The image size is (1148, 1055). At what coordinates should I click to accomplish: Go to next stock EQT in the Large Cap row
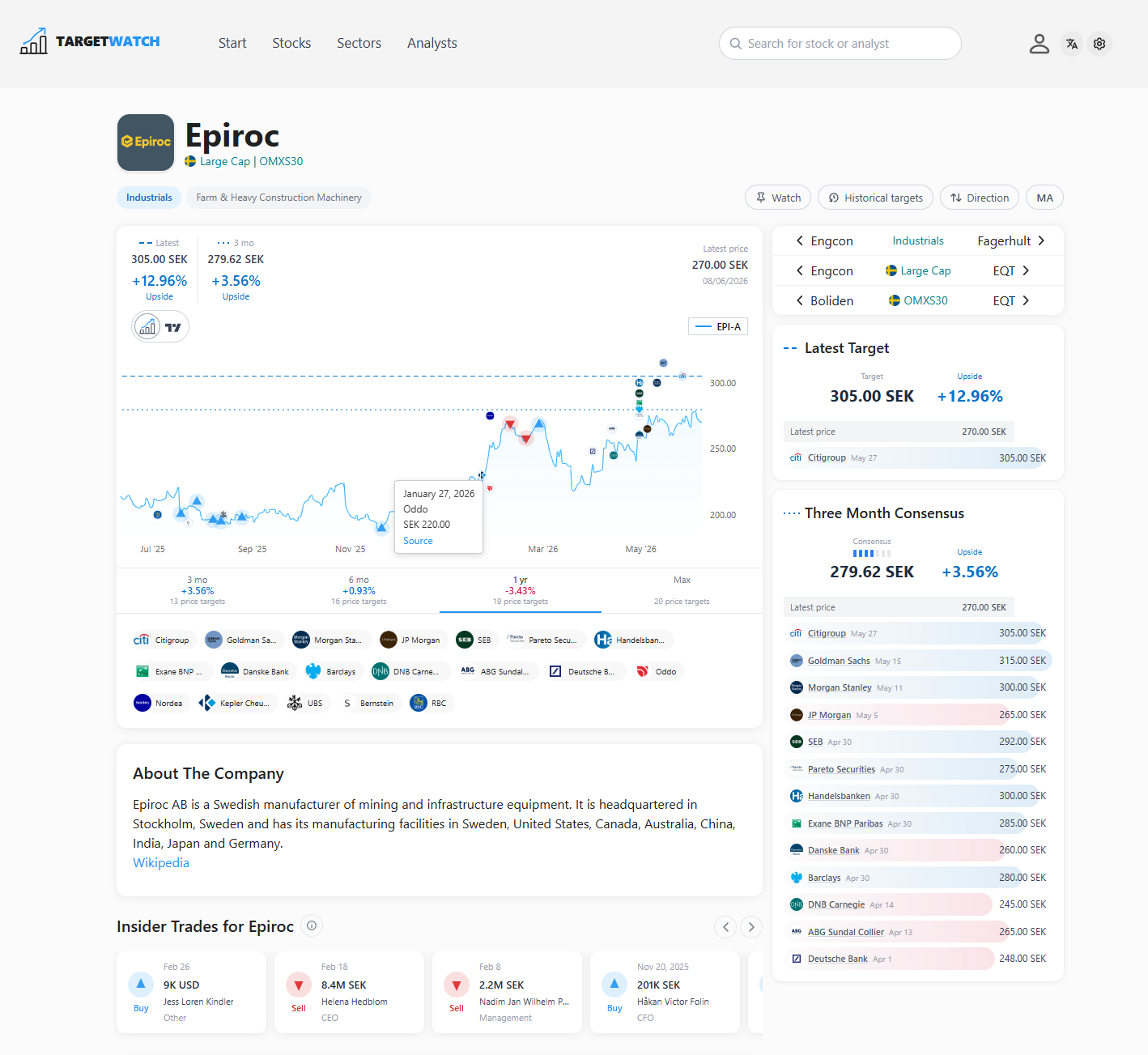click(x=1011, y=271)
